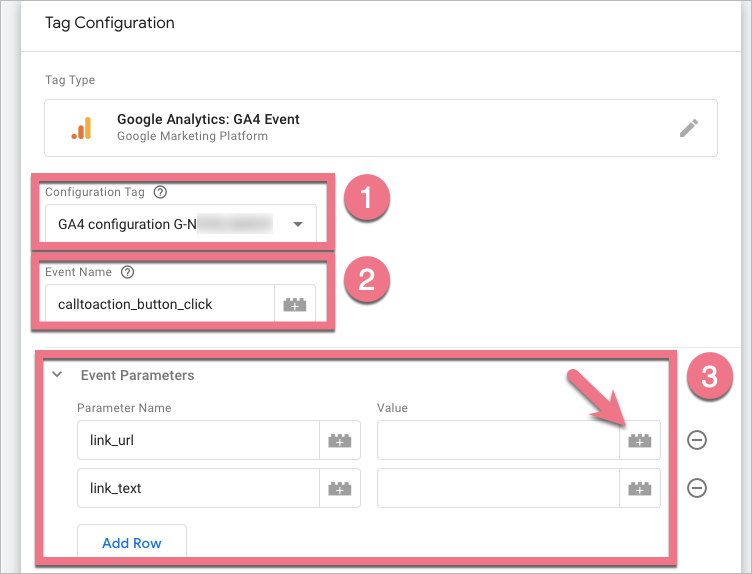This screenshot has height=574, width=752.
Task: Click the Google Analytics GA4 Event logo
Action: [x=81, y=128]
